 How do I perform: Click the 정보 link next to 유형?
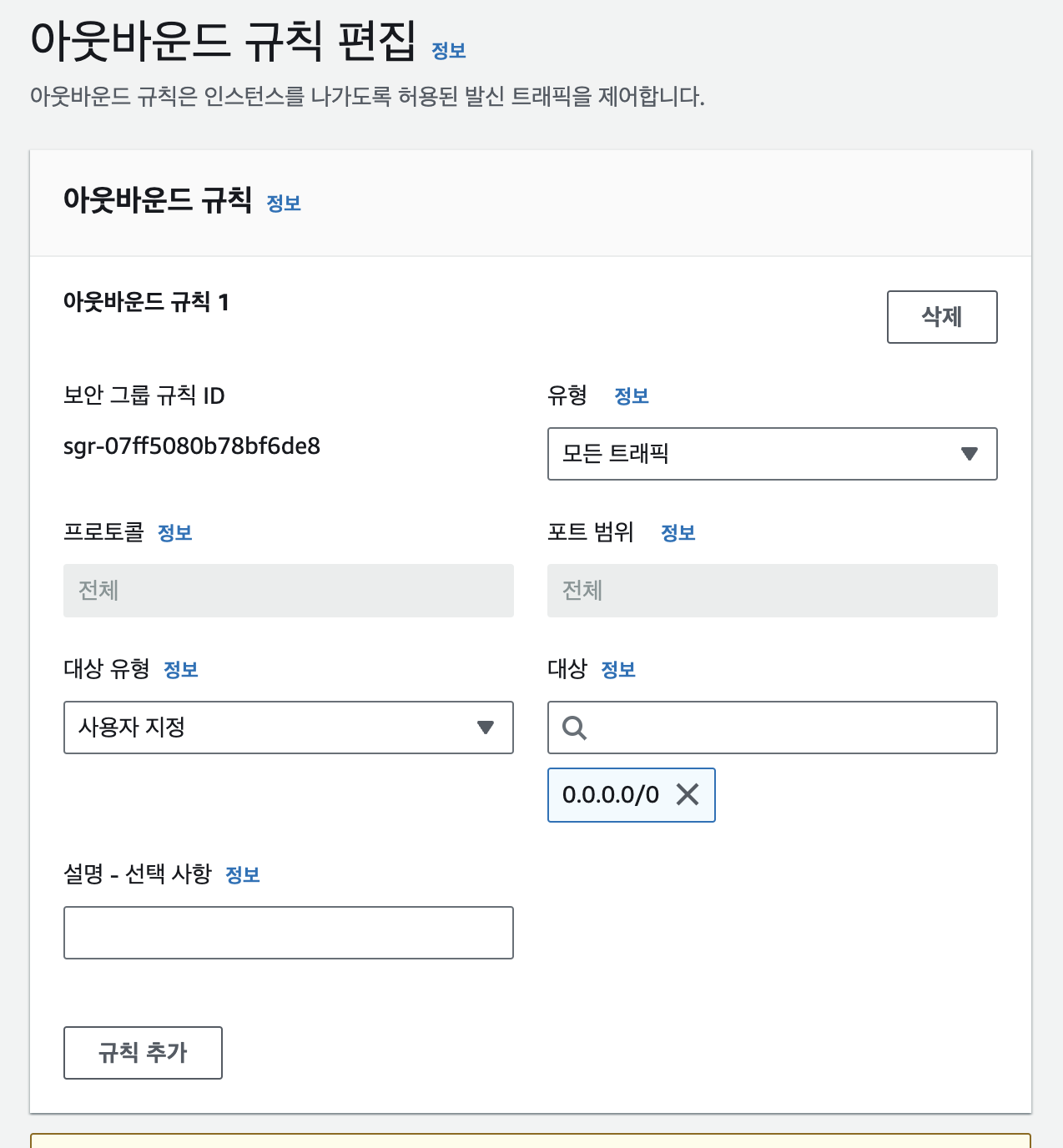click(631, 396)
